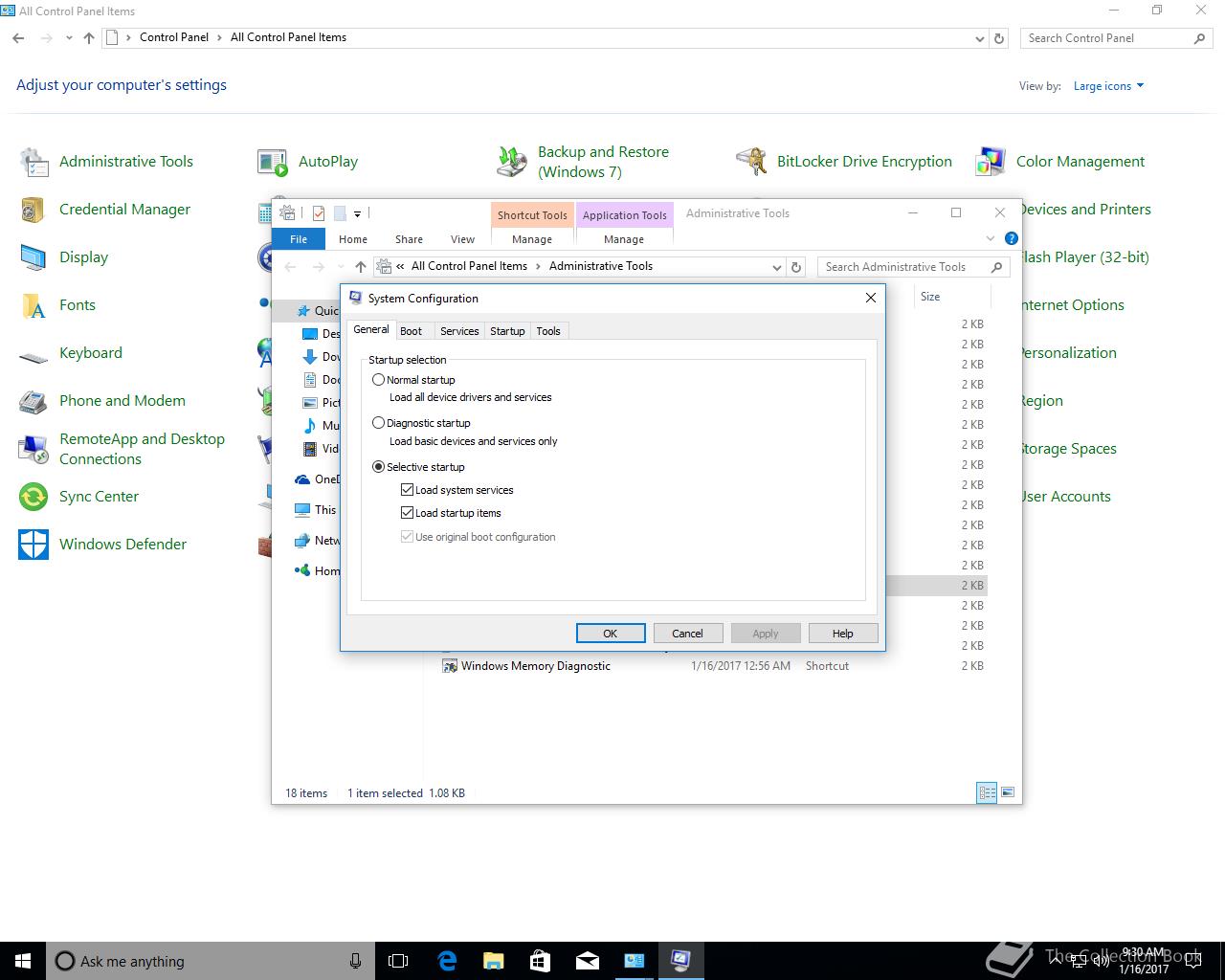1225x980 pixels.
Task: Open Help in Administrative Tools window
Action: click(x=1012, y=238)
